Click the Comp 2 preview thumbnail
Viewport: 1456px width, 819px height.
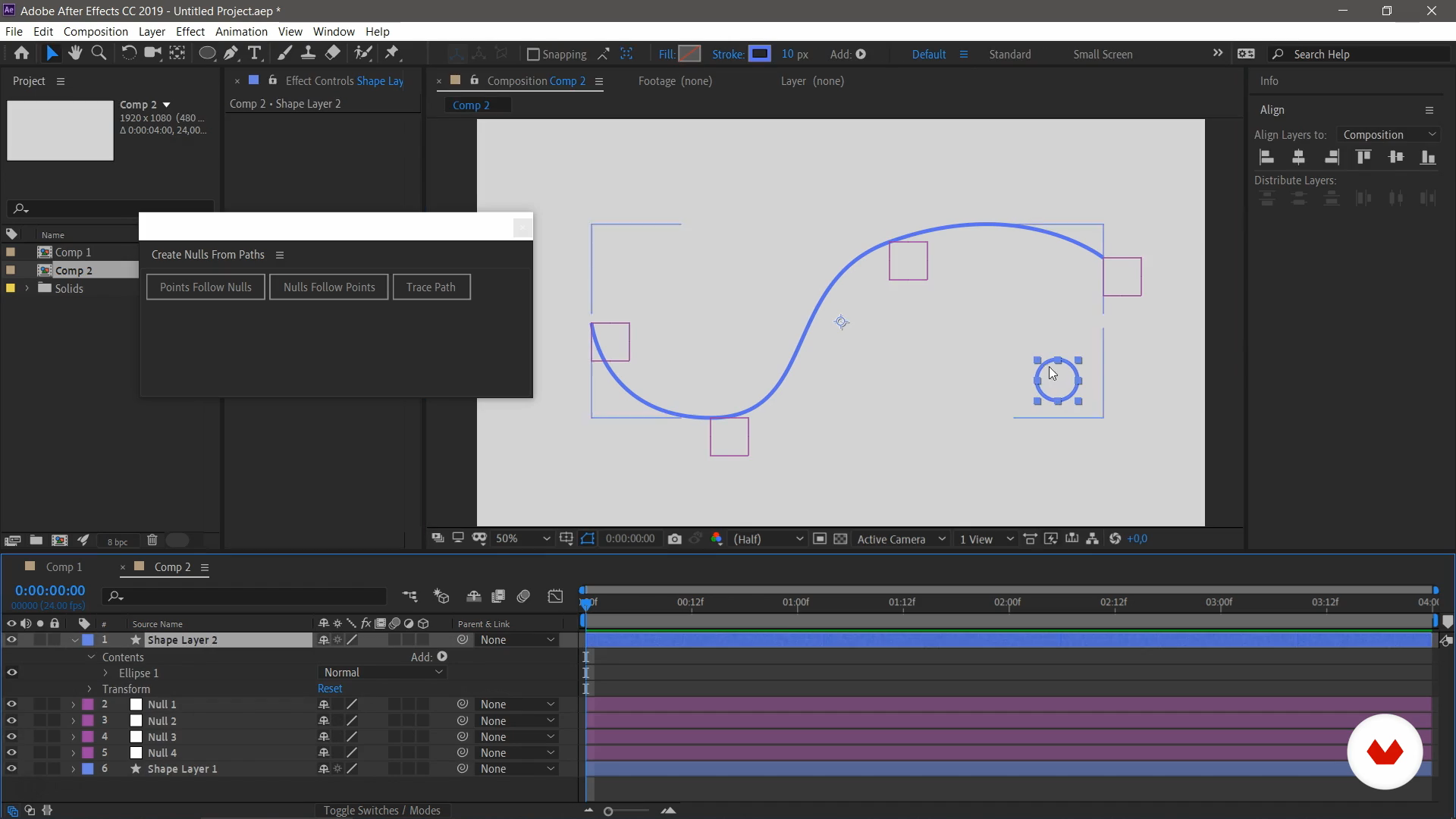point(60,130)
